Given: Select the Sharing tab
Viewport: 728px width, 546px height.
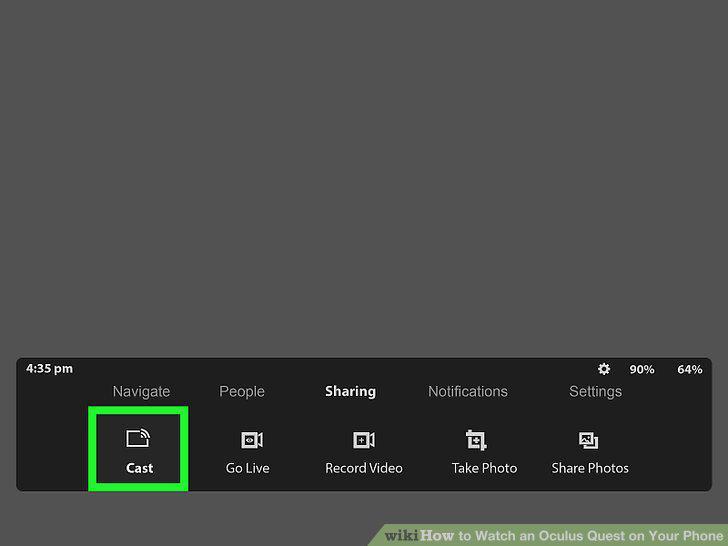Looking at the screenshot, I should 351,392.
